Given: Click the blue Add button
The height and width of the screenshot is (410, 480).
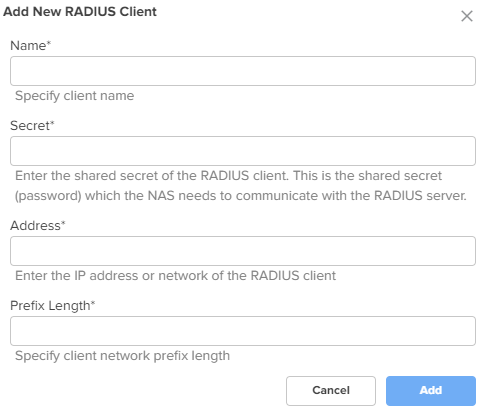Looking at the screenshot, I should (431, 391).
